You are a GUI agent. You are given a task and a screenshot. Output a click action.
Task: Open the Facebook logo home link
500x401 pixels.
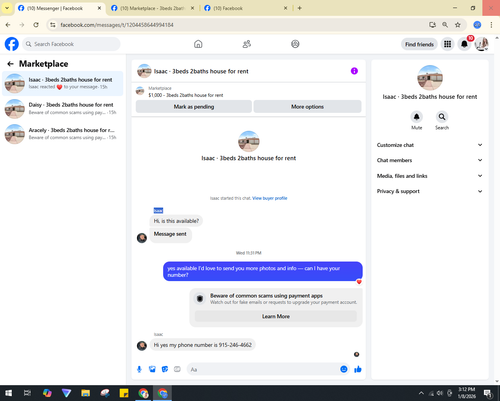coord(12,44)
